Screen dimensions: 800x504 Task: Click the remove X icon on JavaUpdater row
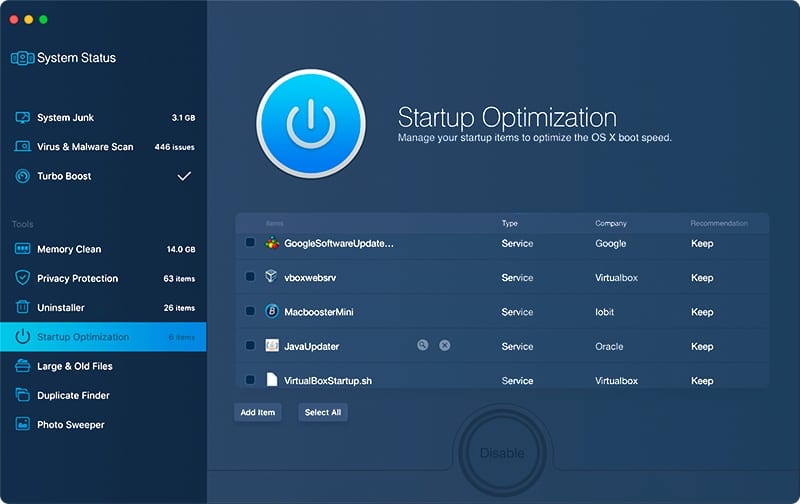click(x=445, y=345)
